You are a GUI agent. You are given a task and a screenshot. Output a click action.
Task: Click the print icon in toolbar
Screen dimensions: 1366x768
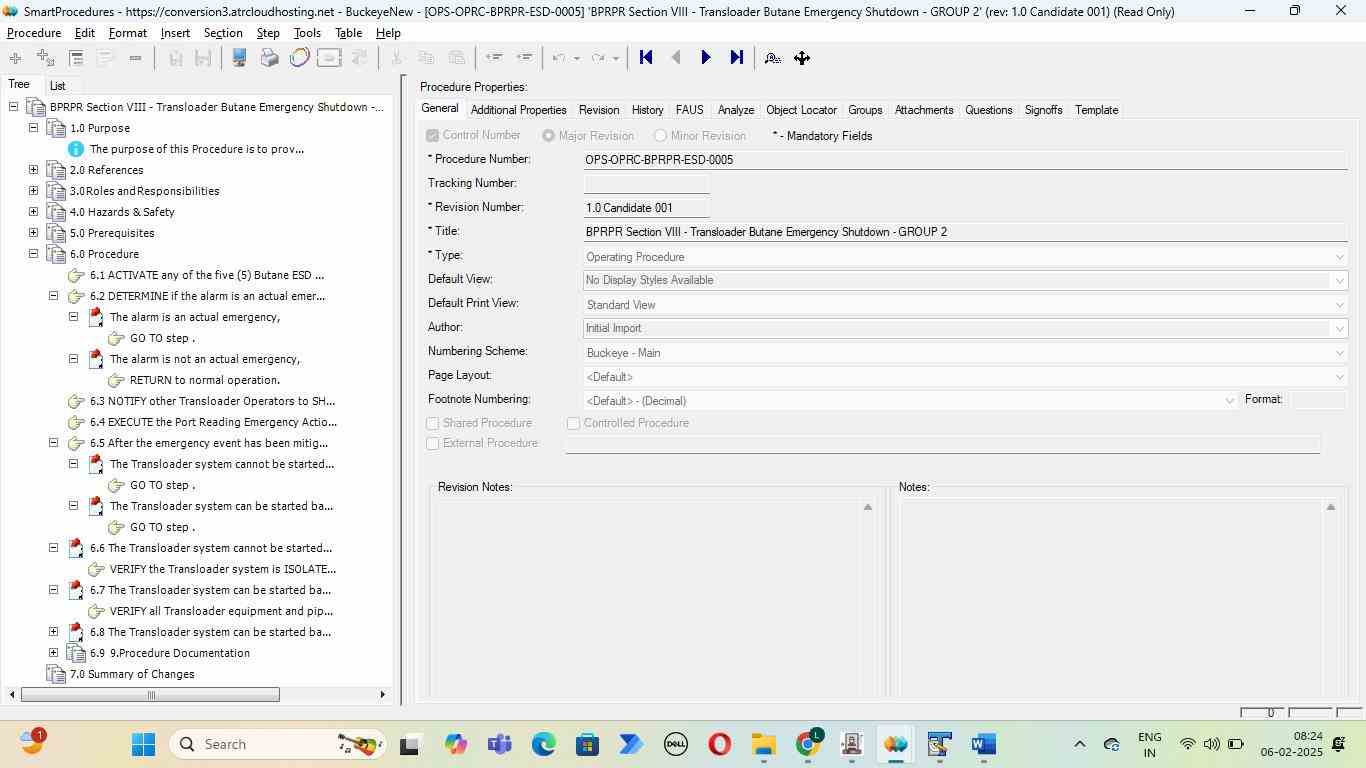pos(269,58)
